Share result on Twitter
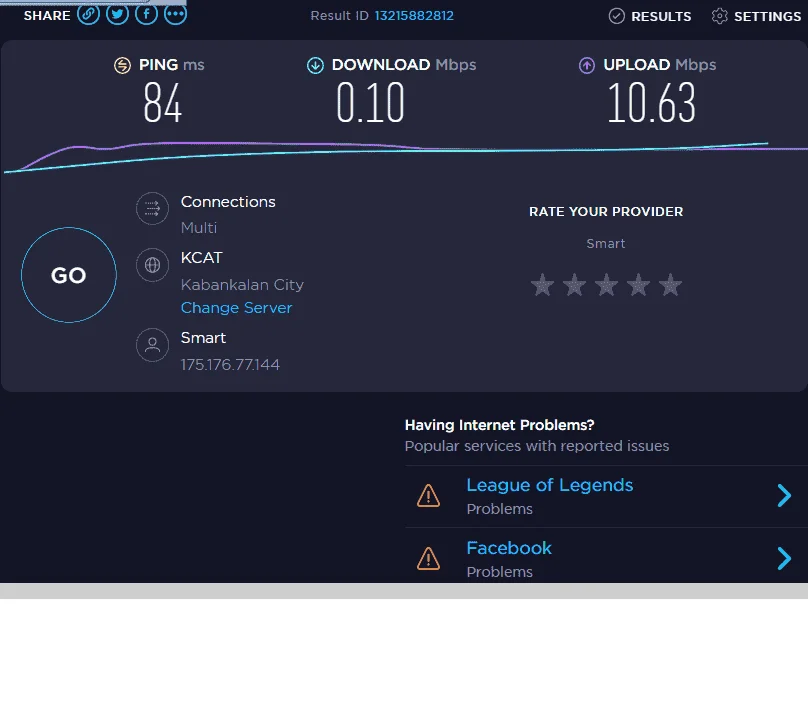Viewport: 808px width, 718px height. point(117,14)
